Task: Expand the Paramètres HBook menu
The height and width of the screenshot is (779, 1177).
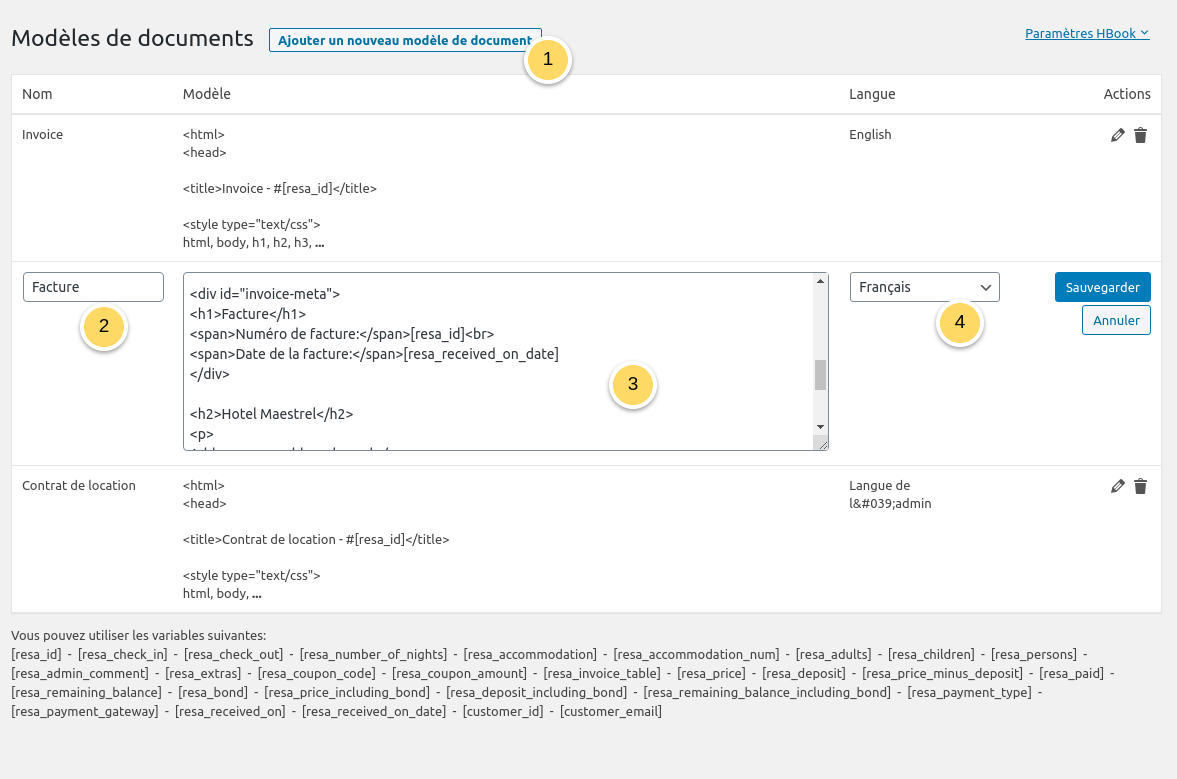Action: 1086,33
